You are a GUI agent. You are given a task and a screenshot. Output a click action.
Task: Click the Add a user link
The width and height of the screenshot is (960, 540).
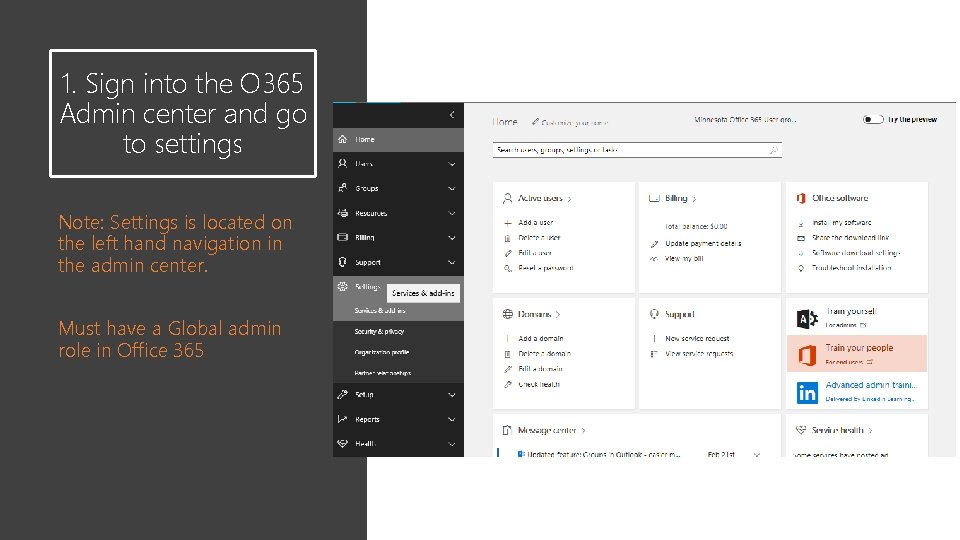536,223
